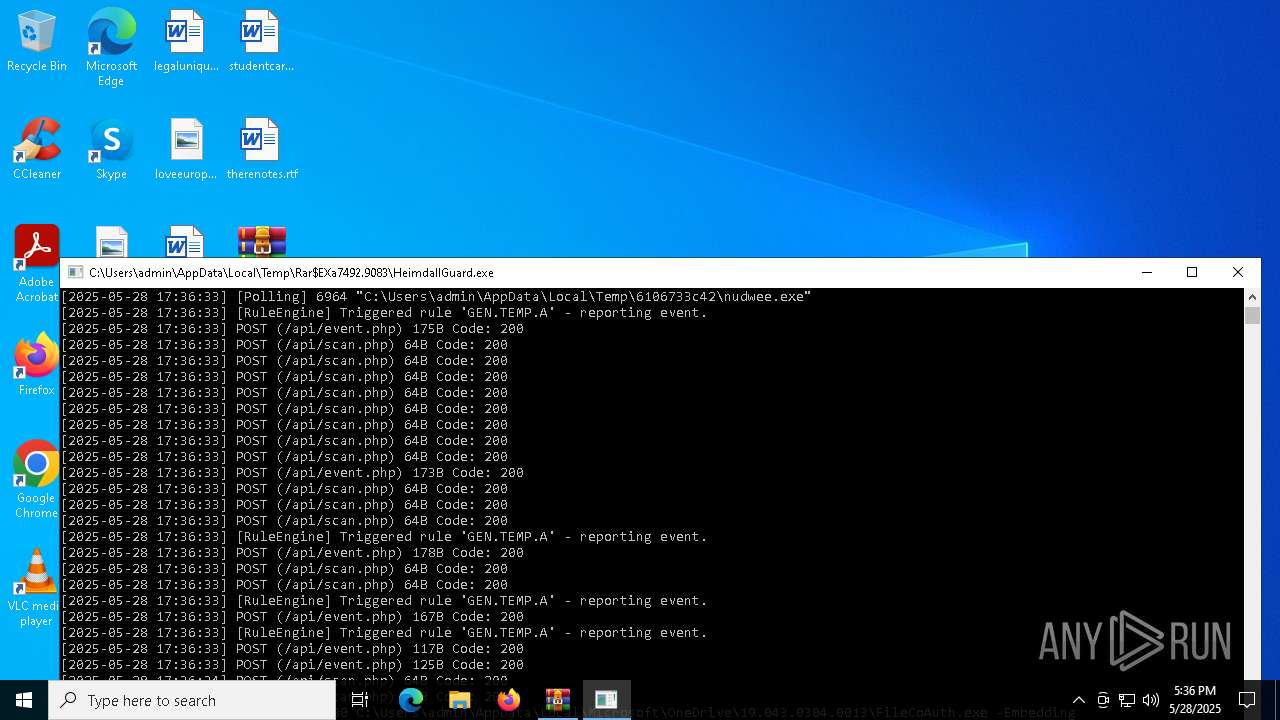This screenshot has width=1280, height=720.
Task: Select the partly hidden image file icon beside Adobe Acrobat
Action: point(111,241)
